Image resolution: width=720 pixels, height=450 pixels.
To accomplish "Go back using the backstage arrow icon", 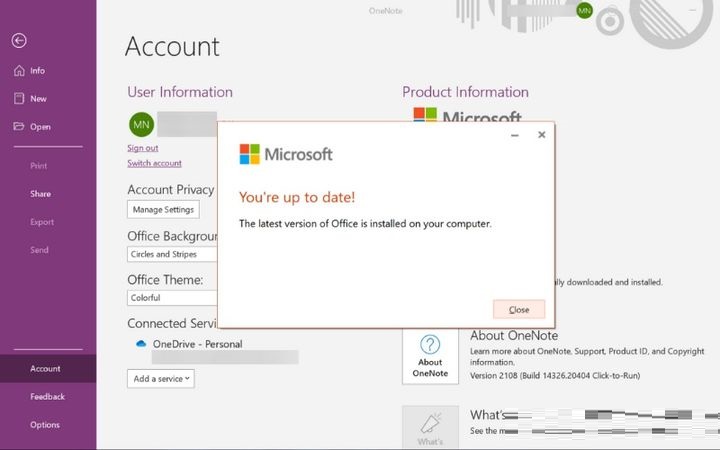I will pyautogui.click(x=19, y=40).
